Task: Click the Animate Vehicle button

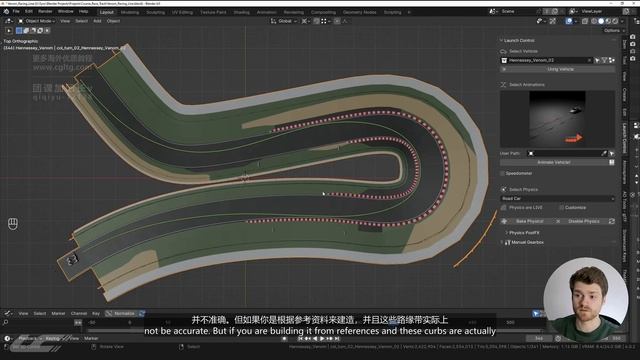Action: 554,162
